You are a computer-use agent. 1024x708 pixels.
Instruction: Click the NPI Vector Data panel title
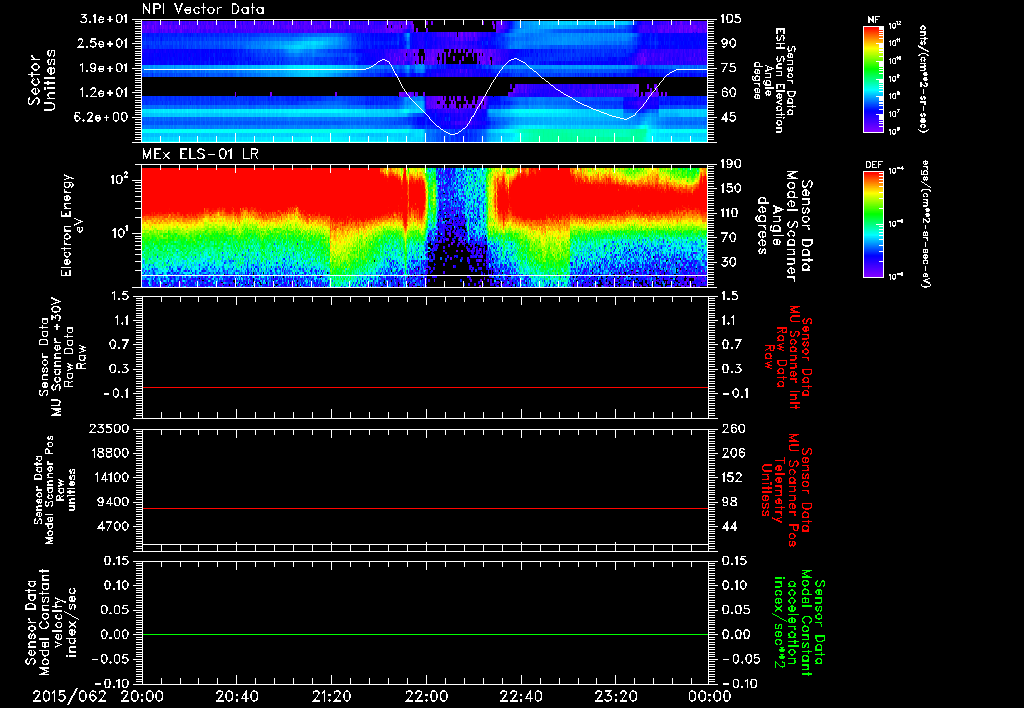click(x=203, y=10)
